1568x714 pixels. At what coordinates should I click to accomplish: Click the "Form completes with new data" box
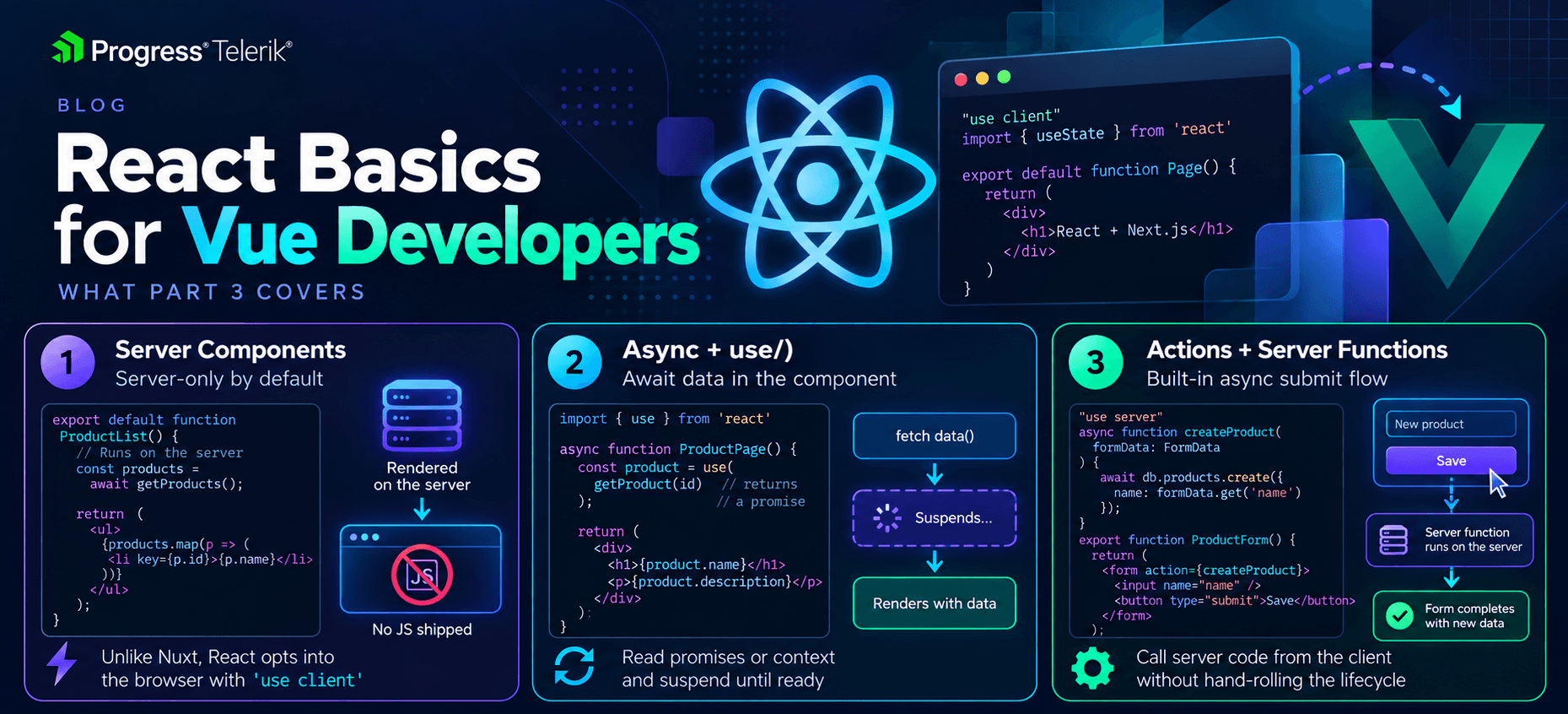(x=1451, y=615)
